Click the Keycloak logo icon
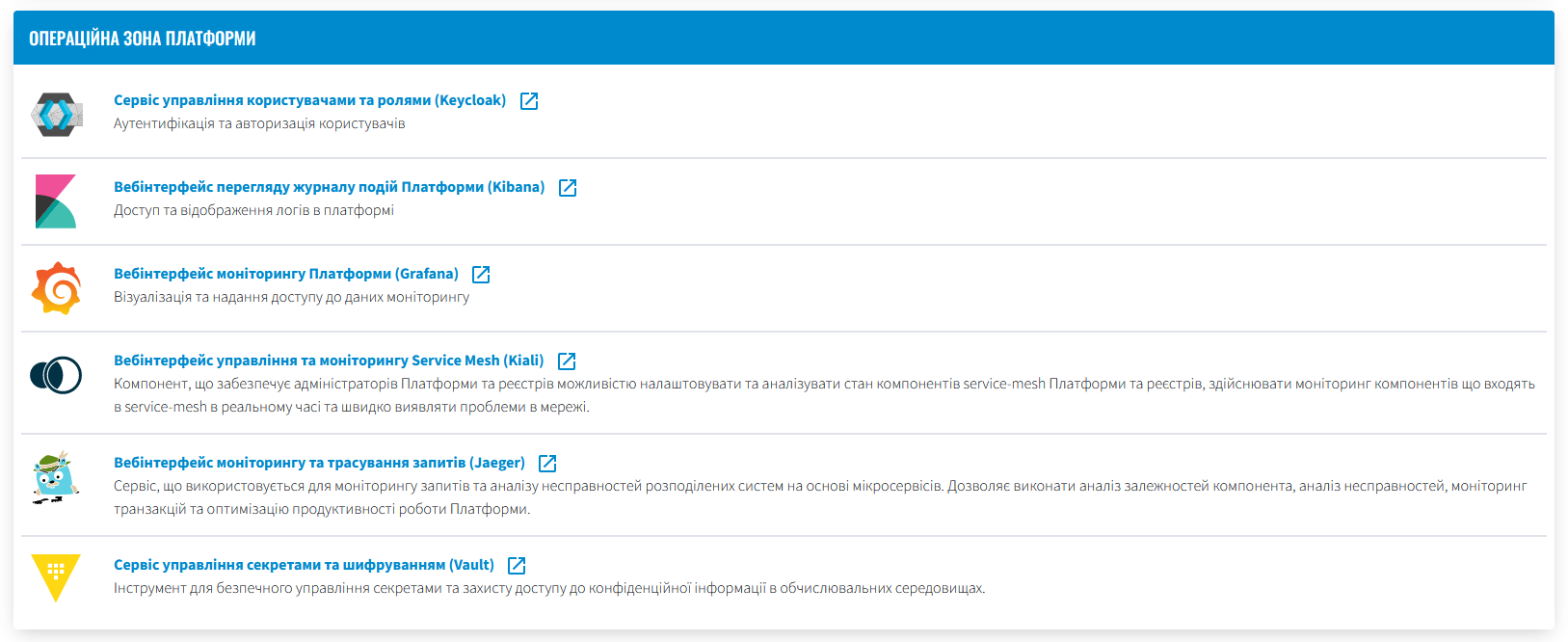Image resolution: width=1568 pixels, height=642 pixels. pyautogui.click(x=56, y=114)
